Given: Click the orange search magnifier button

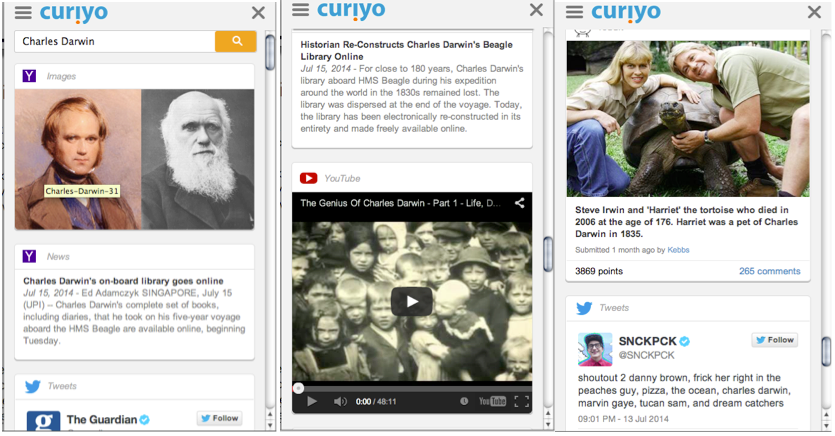Looking at the screenshot, I should pos(236,41).
